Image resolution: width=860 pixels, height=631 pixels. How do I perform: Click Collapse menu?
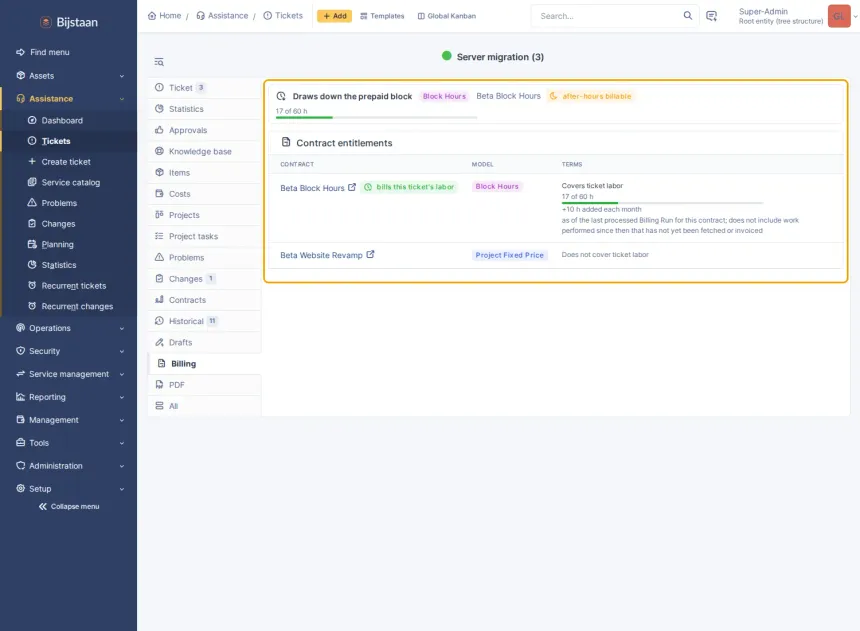tap(69, 506)
